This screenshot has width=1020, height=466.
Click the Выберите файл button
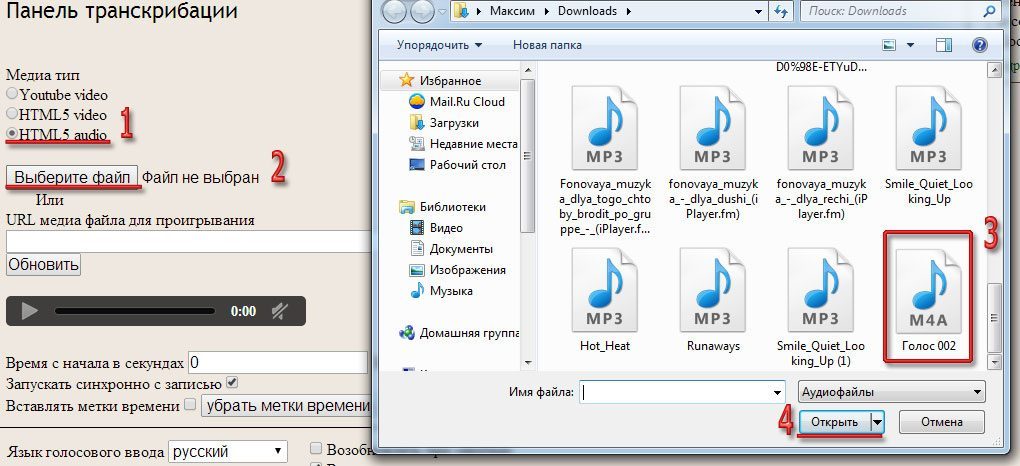[72, 177]
